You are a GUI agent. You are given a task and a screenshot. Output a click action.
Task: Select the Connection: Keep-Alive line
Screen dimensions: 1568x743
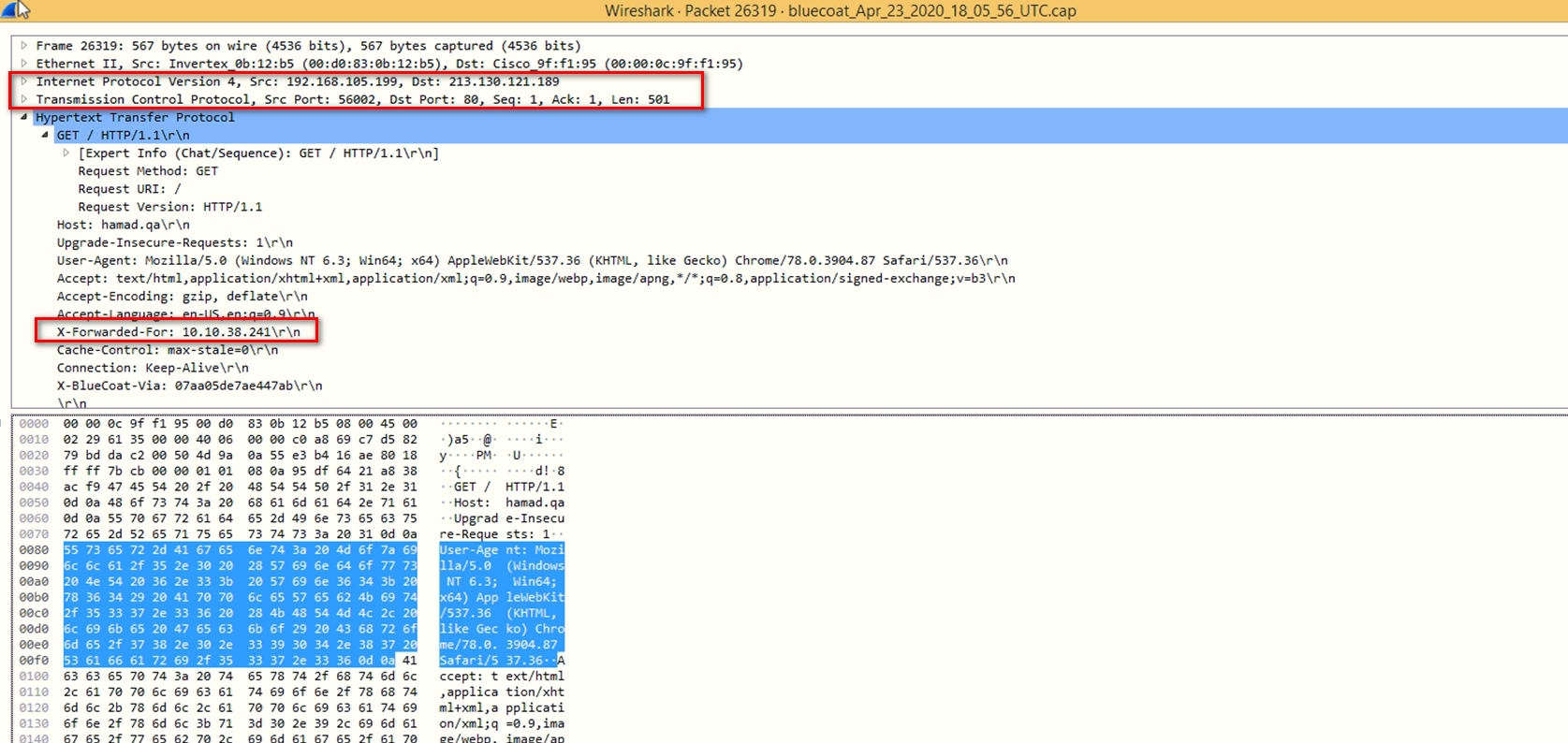pyautogui.click(x=153, y=367)
